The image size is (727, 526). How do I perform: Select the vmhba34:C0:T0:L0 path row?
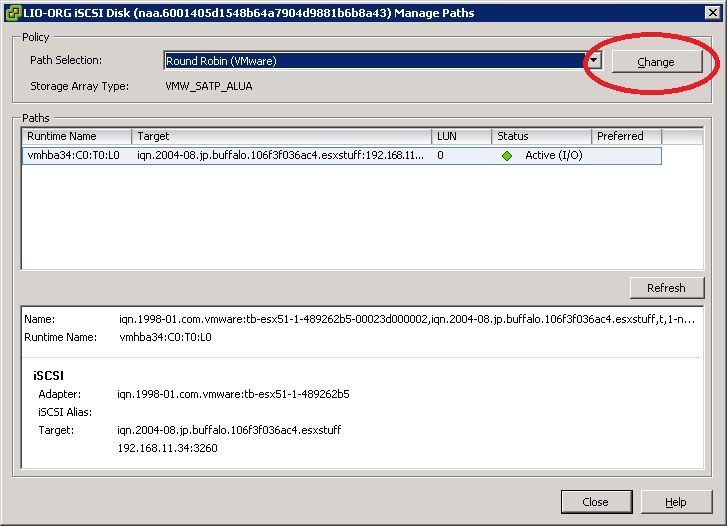(x=74, y=156)
